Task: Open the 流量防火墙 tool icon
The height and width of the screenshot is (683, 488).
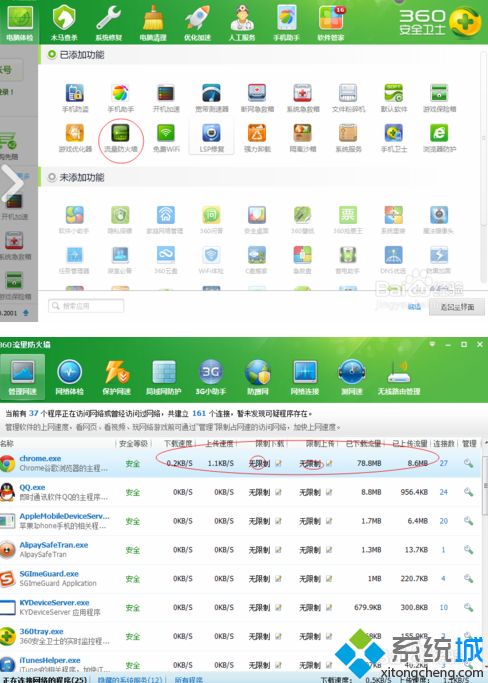Action: (x=121, y=138)
